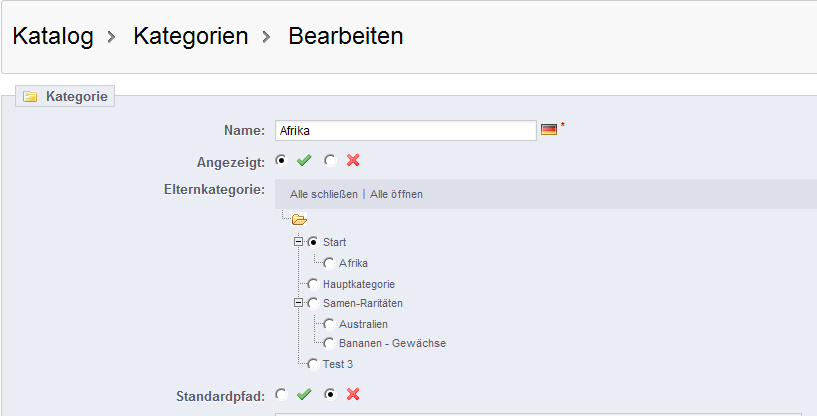This screenshot has height=416, width=817.
Task: Choose the Australien radio button
Action: 329,324
